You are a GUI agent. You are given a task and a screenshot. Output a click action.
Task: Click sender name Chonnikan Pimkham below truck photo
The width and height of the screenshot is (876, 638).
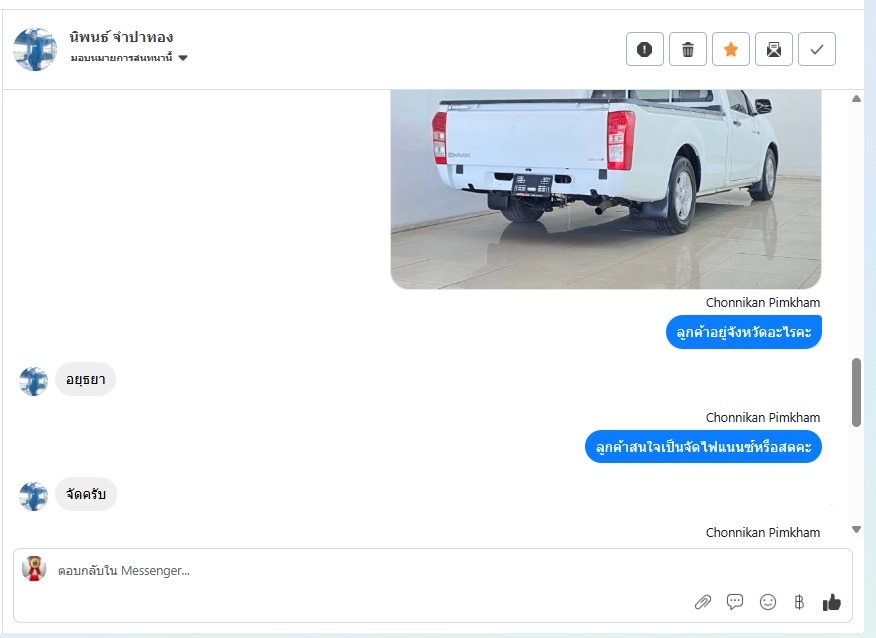(763, 302)
